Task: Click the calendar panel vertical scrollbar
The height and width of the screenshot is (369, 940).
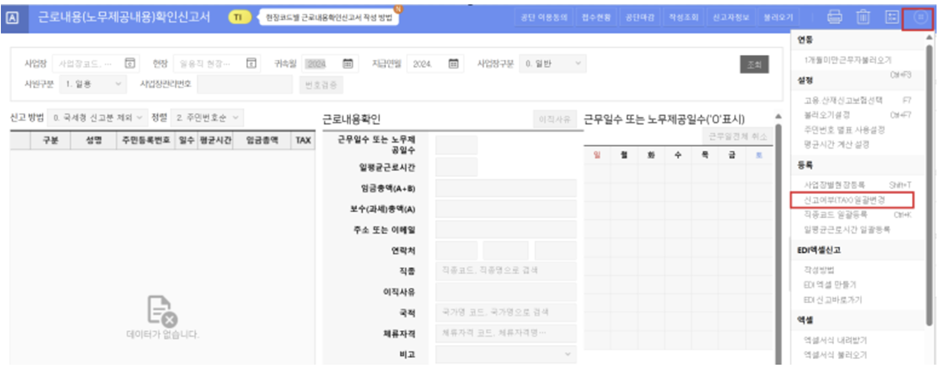Action: (778, 243)
